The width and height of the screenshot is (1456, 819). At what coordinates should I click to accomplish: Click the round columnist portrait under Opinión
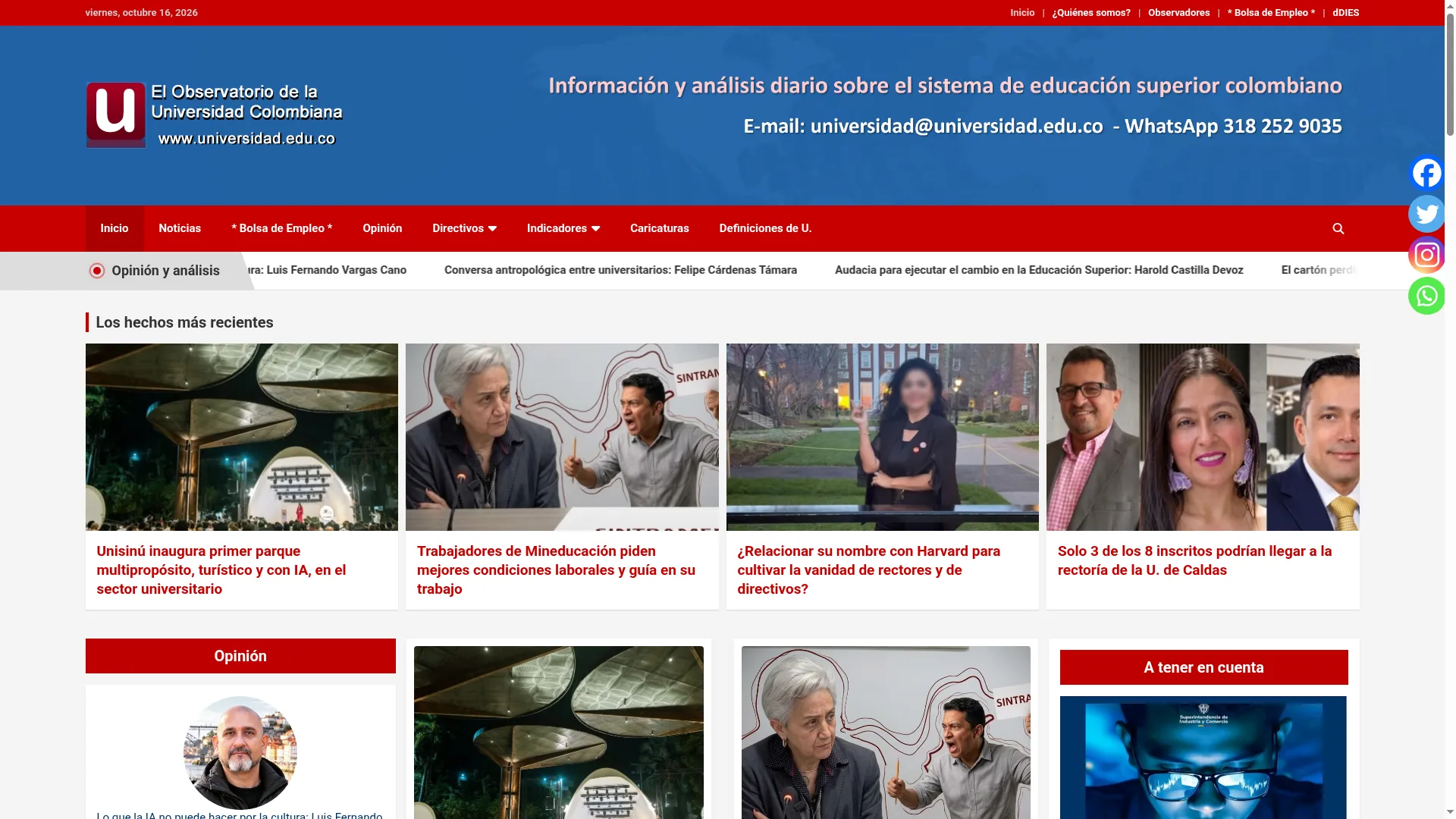[x=240, y=753]
